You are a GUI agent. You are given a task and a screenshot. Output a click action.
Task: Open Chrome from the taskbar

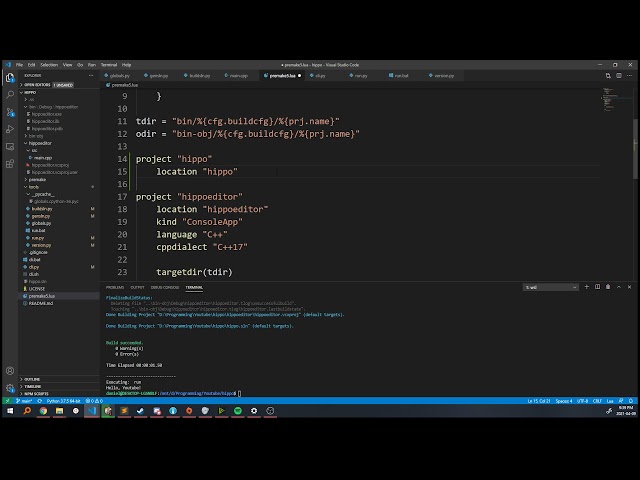[43, 411]
